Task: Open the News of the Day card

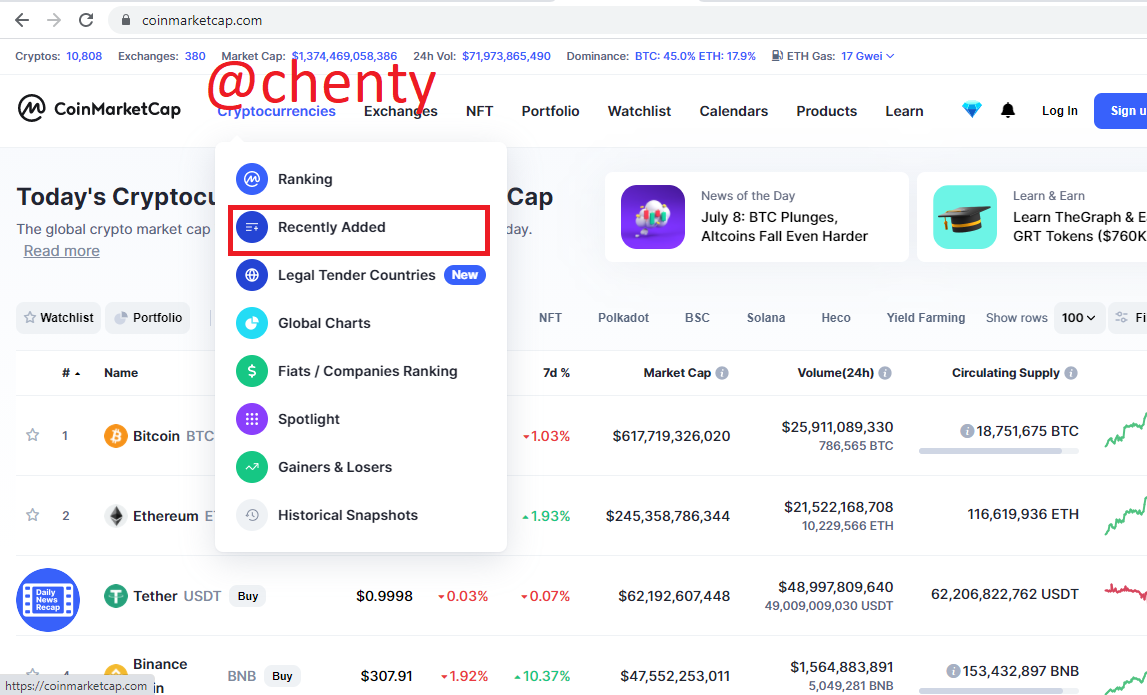Action: [756, 217]
